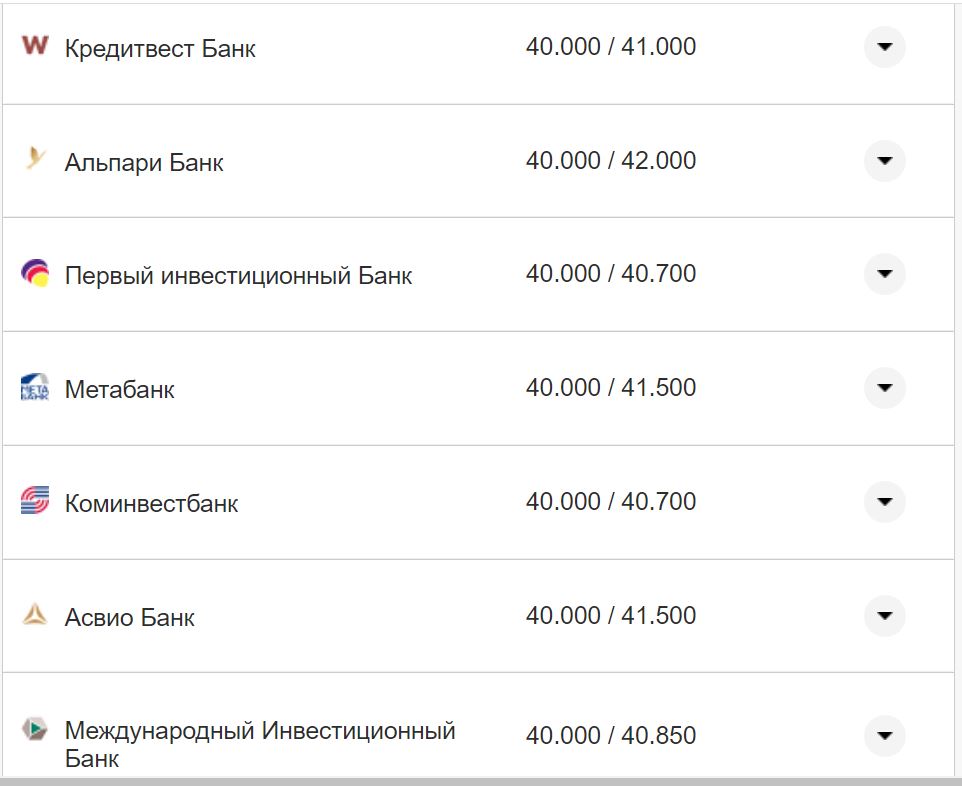
Task: Click the Коминвестбанк striped logo icon
Action: (33, 502)
